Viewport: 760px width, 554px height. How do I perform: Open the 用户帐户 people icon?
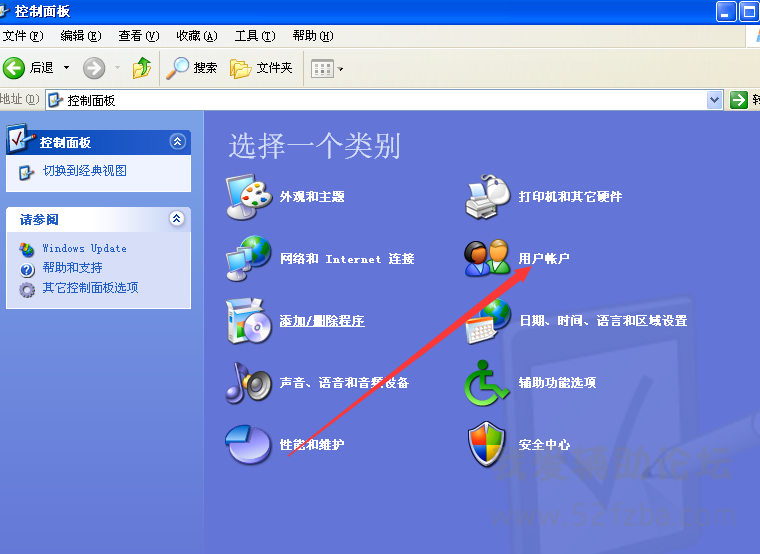tap(487, 258)
